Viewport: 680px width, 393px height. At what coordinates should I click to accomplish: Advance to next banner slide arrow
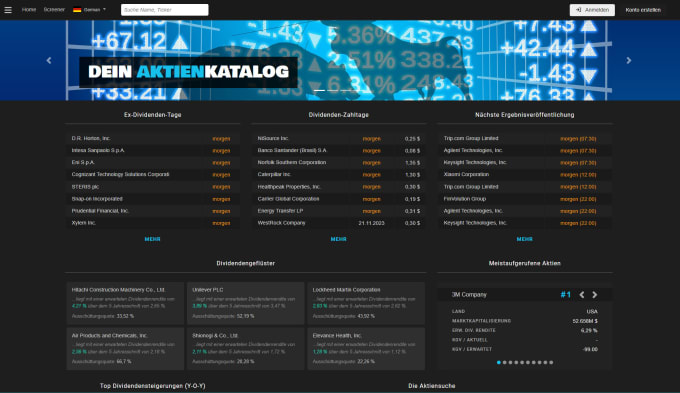pos(628,60)
